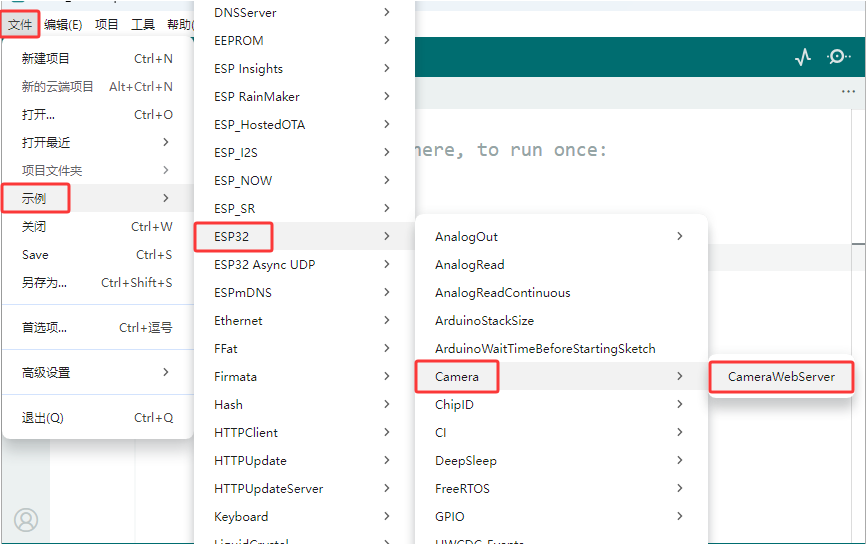The width and height of the screenshot is (867, 544).
Task: Expand FreeRTOS submenu
Action: click(x=561, y=489)
